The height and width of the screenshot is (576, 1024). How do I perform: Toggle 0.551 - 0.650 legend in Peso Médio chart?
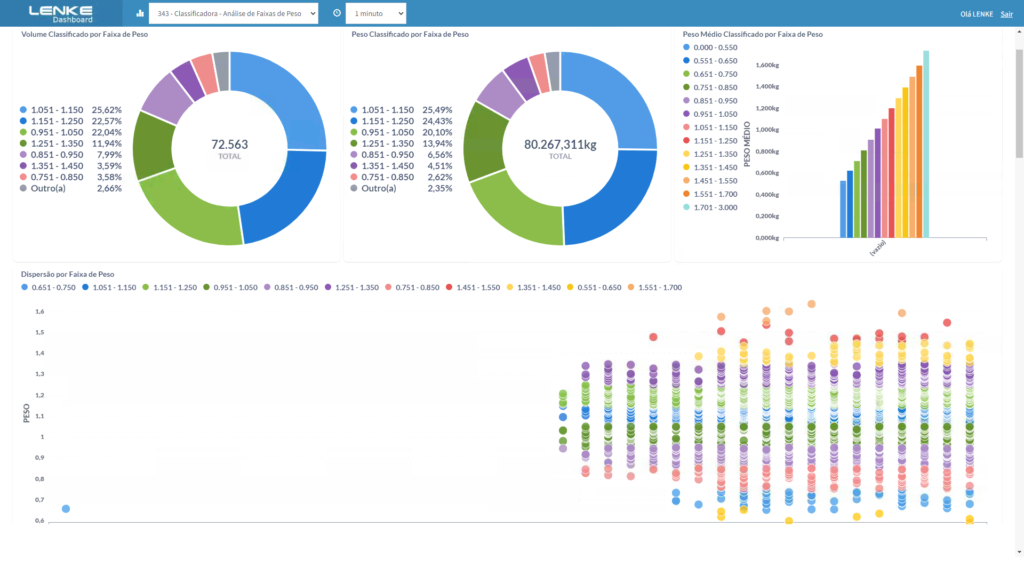tap(710, 61)
